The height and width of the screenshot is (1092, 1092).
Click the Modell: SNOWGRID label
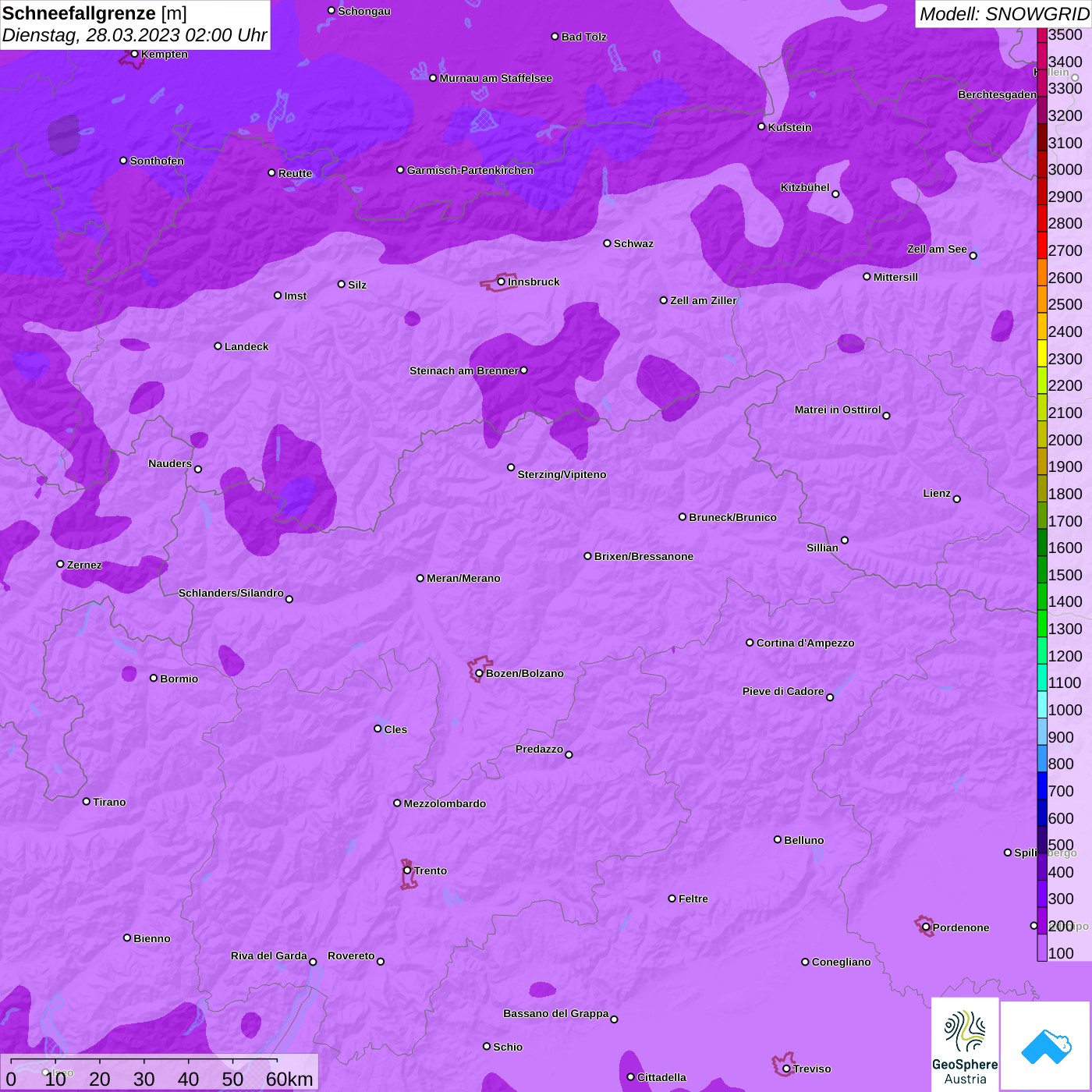click(x=1004, y=13)
